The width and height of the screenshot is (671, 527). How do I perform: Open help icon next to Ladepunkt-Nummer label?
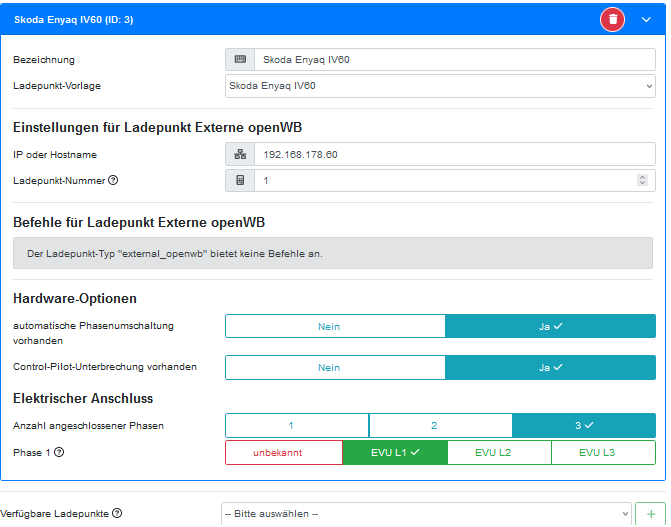(x=113, y=181)
